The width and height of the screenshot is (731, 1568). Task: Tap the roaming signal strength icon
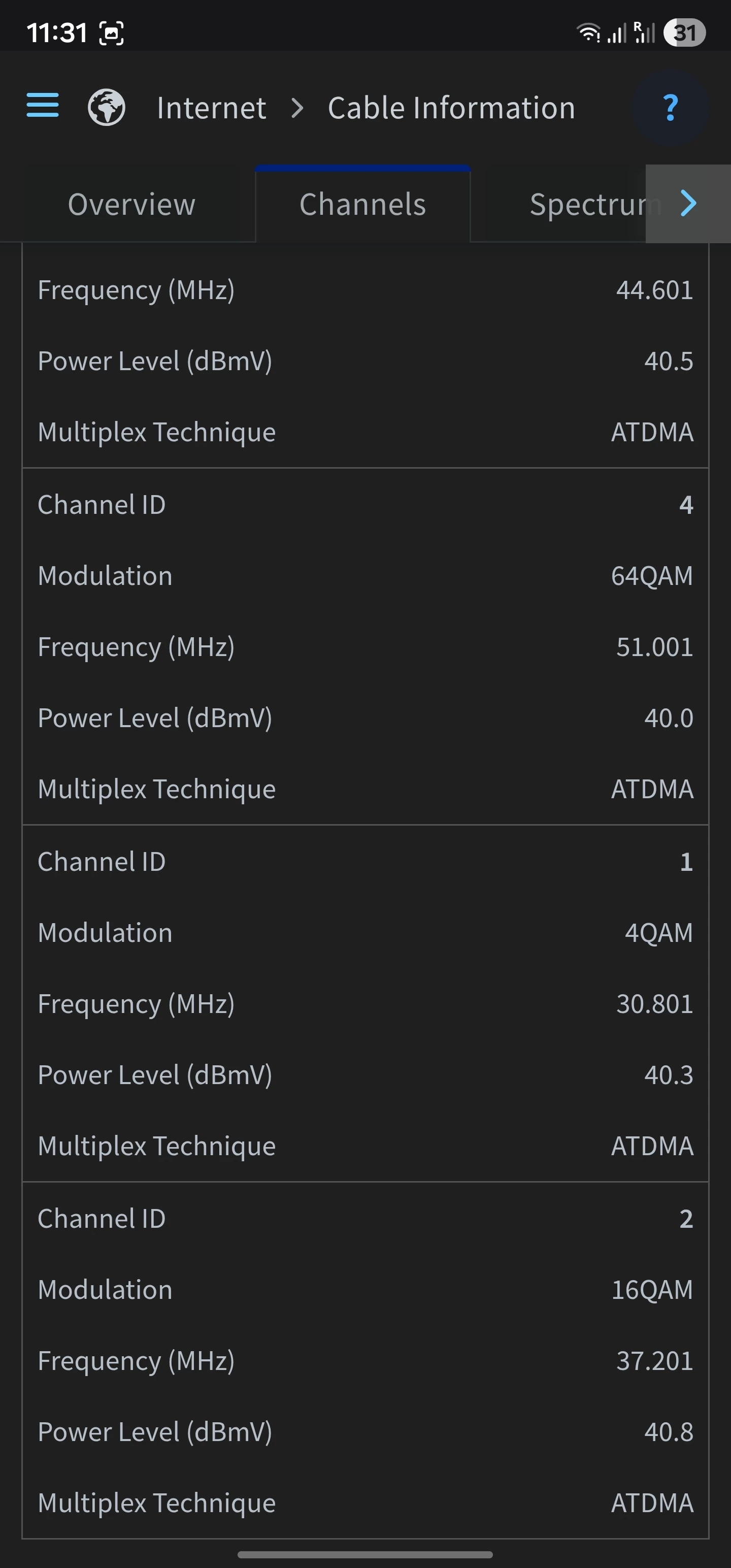(x=643, y=32)
